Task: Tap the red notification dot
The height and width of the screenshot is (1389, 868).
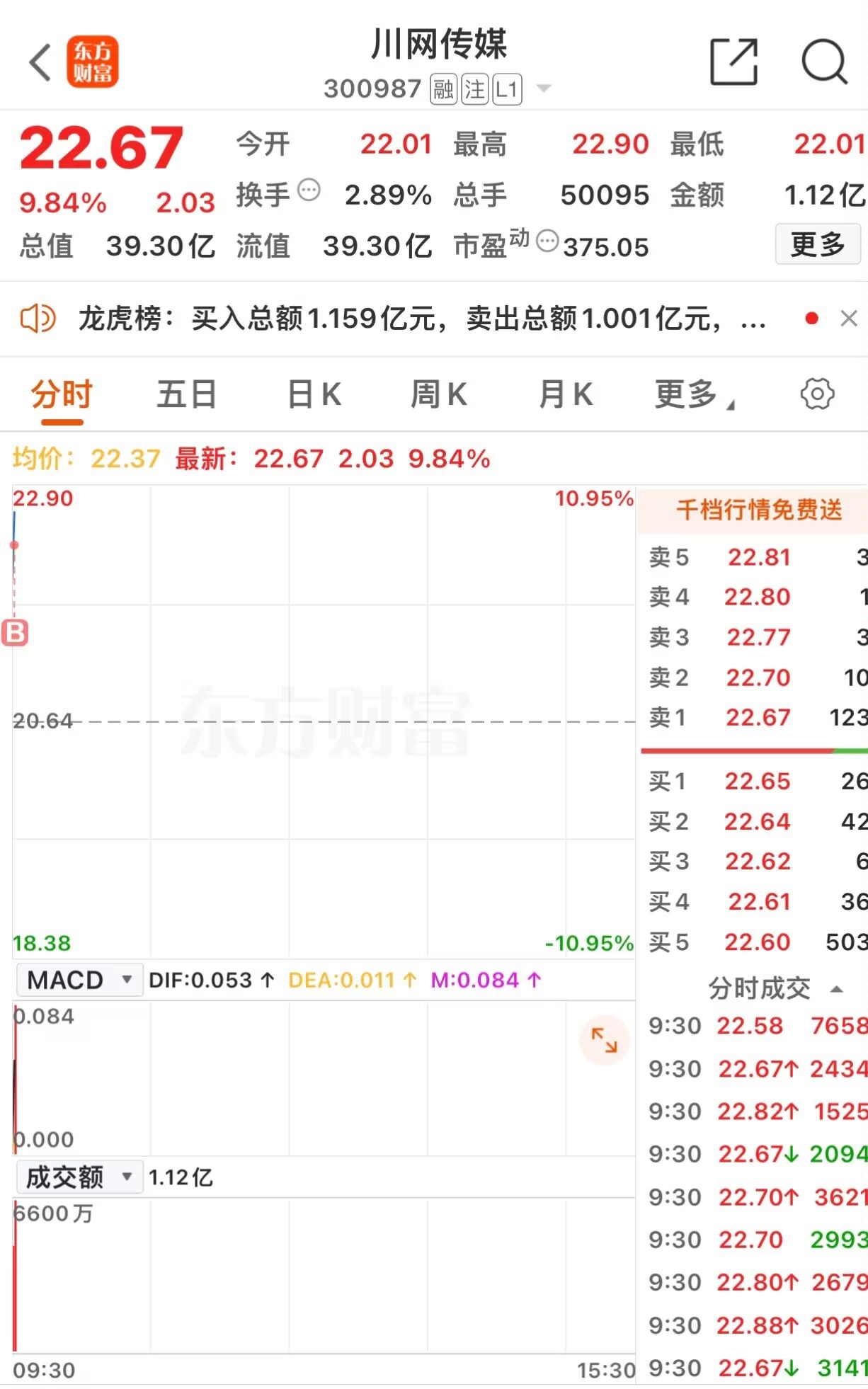Action: tap(812, 319)
